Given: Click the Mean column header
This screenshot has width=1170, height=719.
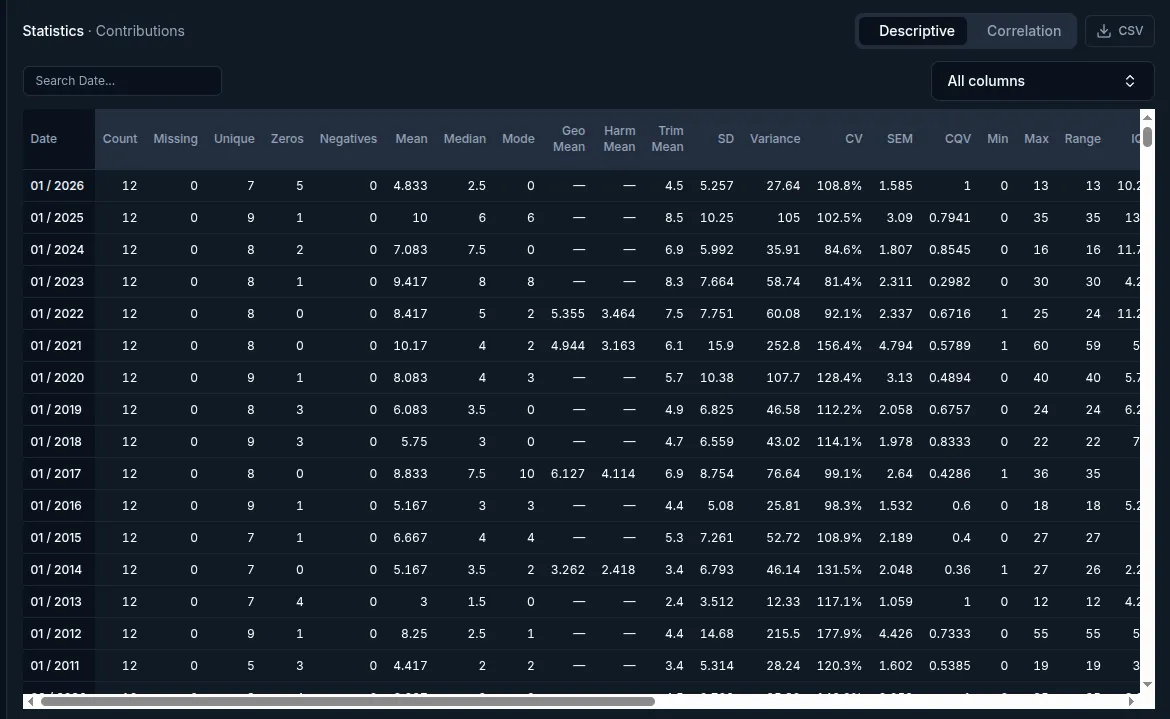Looking at the screenshot, I should pyautogui.click(x=411, y=139).
